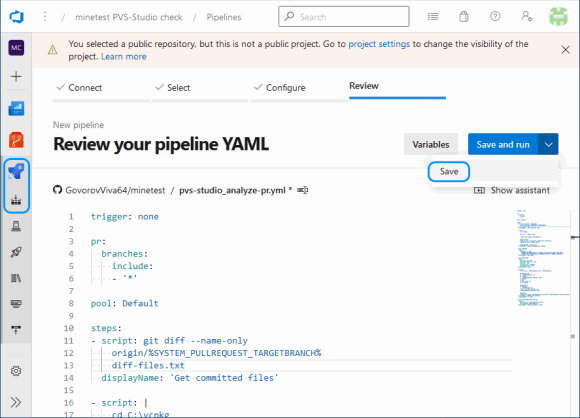Screen dimensions: 580x418
Task: Click line number 16 in gutter
Action: tap(68, 402)
